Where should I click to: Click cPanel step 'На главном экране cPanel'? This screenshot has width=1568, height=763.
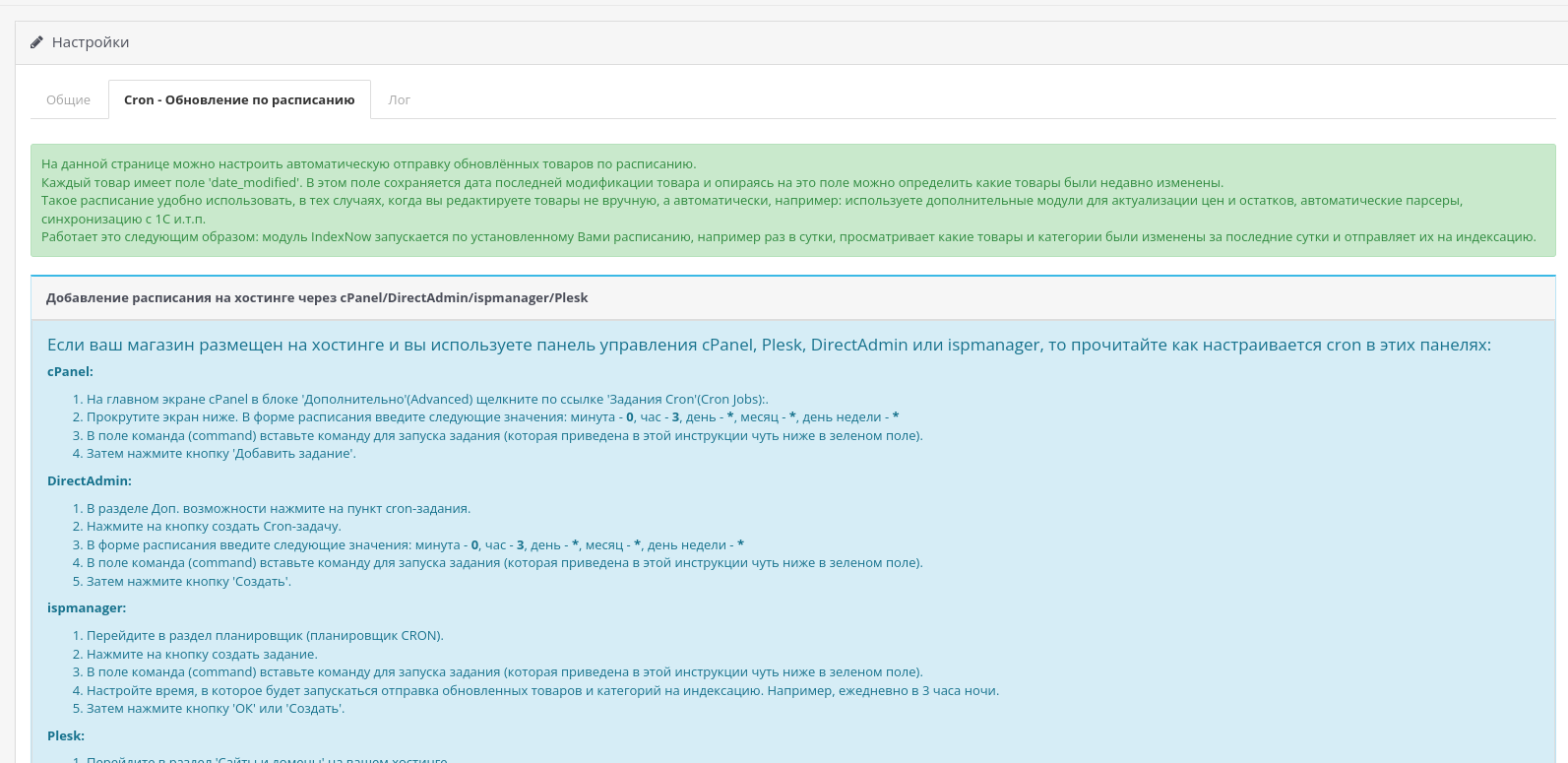427,399
